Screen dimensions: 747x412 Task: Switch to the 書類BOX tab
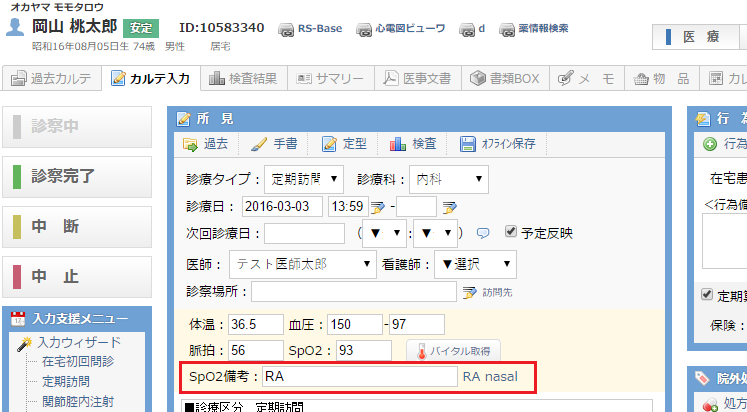505,78
